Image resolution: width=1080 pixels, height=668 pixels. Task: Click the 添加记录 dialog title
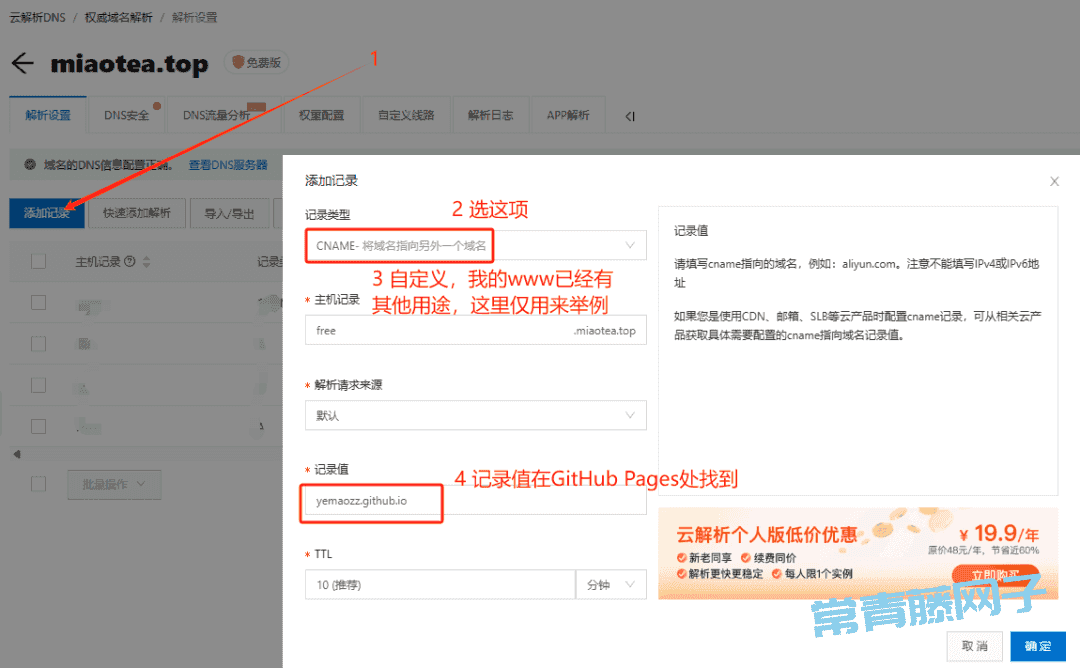coord(331,180)
